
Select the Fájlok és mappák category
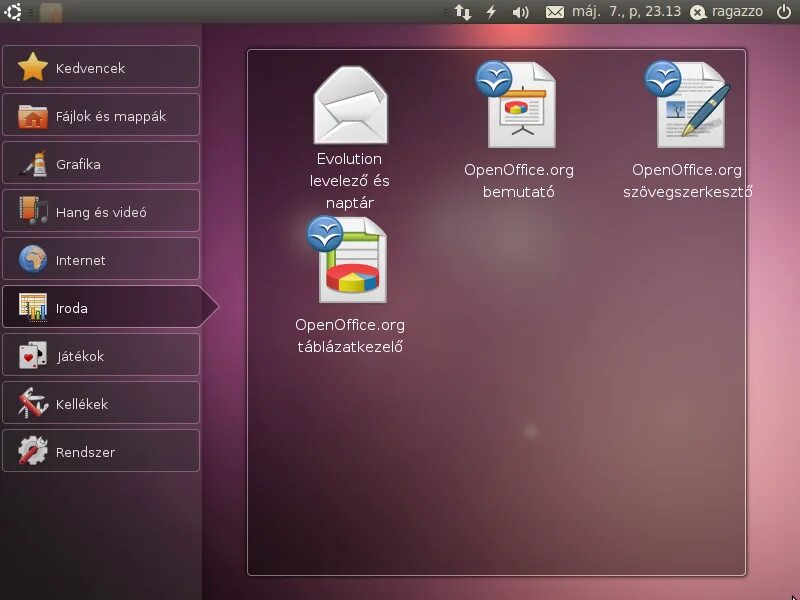pyautogui.click(x=101, y=115)
